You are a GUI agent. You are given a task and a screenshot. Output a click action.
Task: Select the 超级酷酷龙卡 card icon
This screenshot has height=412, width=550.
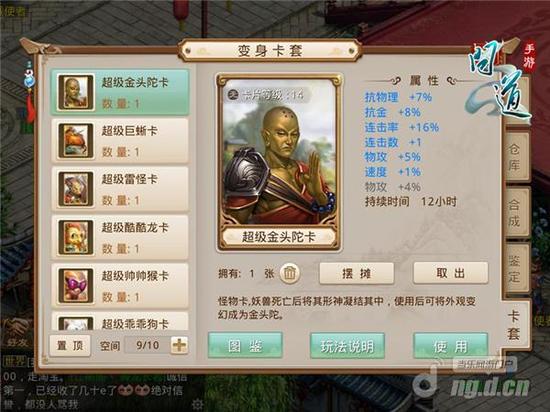pyautogui.click(x=76, y=238)
